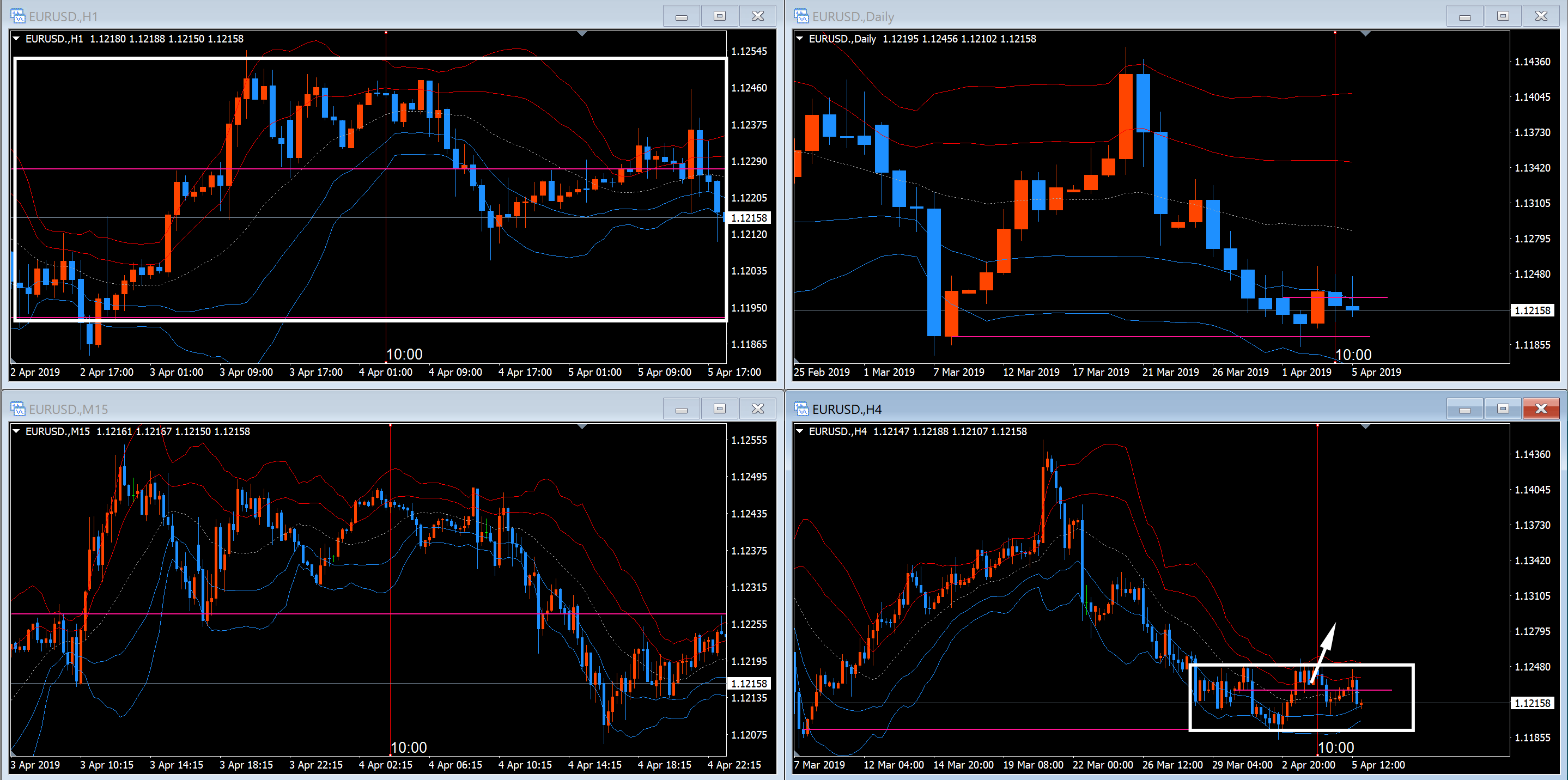Select the white arrow on the H4 chart
The height and width of the screenshot is (780, 1568).
click(1324, 651)
